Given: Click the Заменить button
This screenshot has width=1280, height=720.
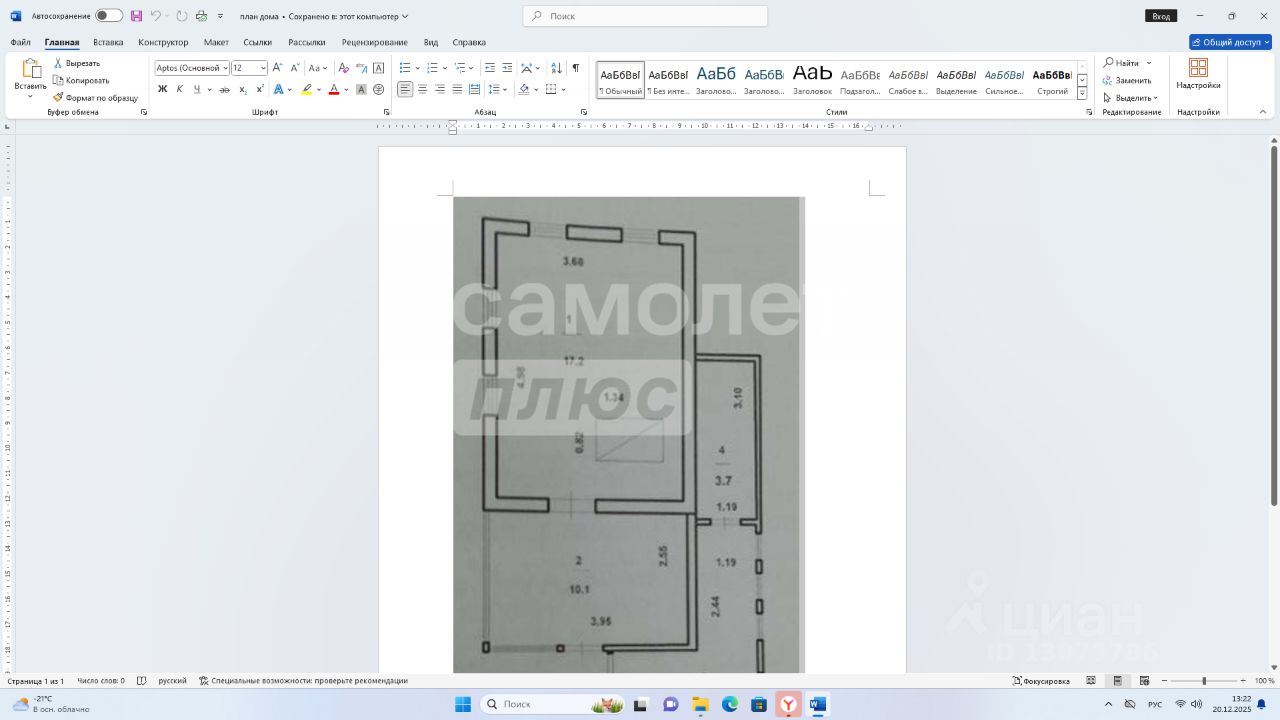Looking at the screenshot, I should pos(1127,80).
